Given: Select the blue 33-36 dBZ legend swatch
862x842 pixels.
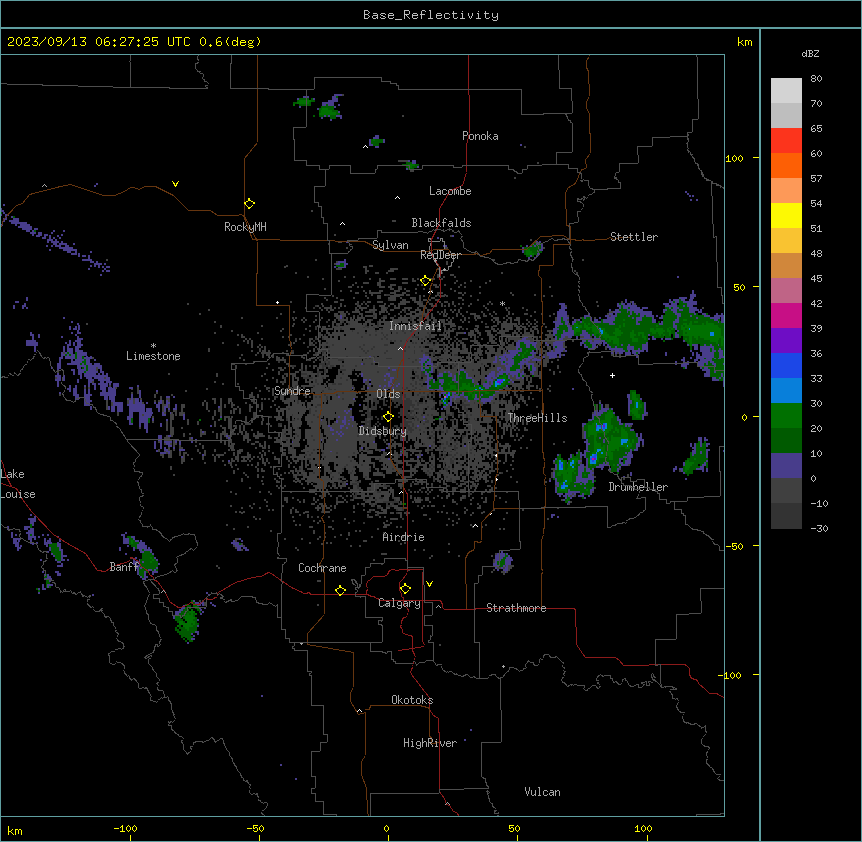Looking at the screenshot, I should point(786,365).
